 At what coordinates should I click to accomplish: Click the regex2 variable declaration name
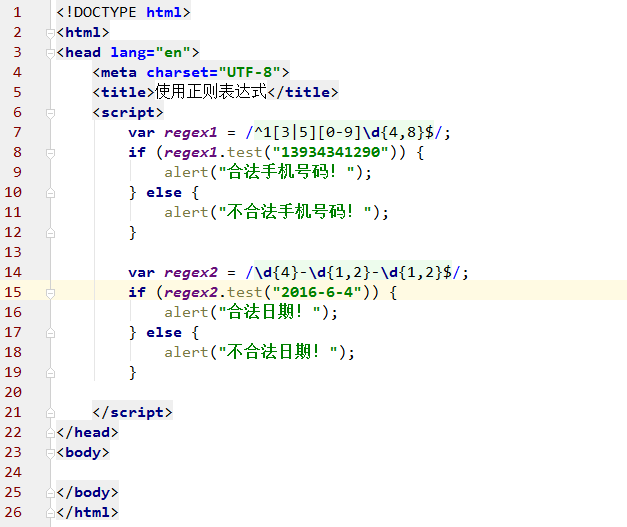coord(190,272)
